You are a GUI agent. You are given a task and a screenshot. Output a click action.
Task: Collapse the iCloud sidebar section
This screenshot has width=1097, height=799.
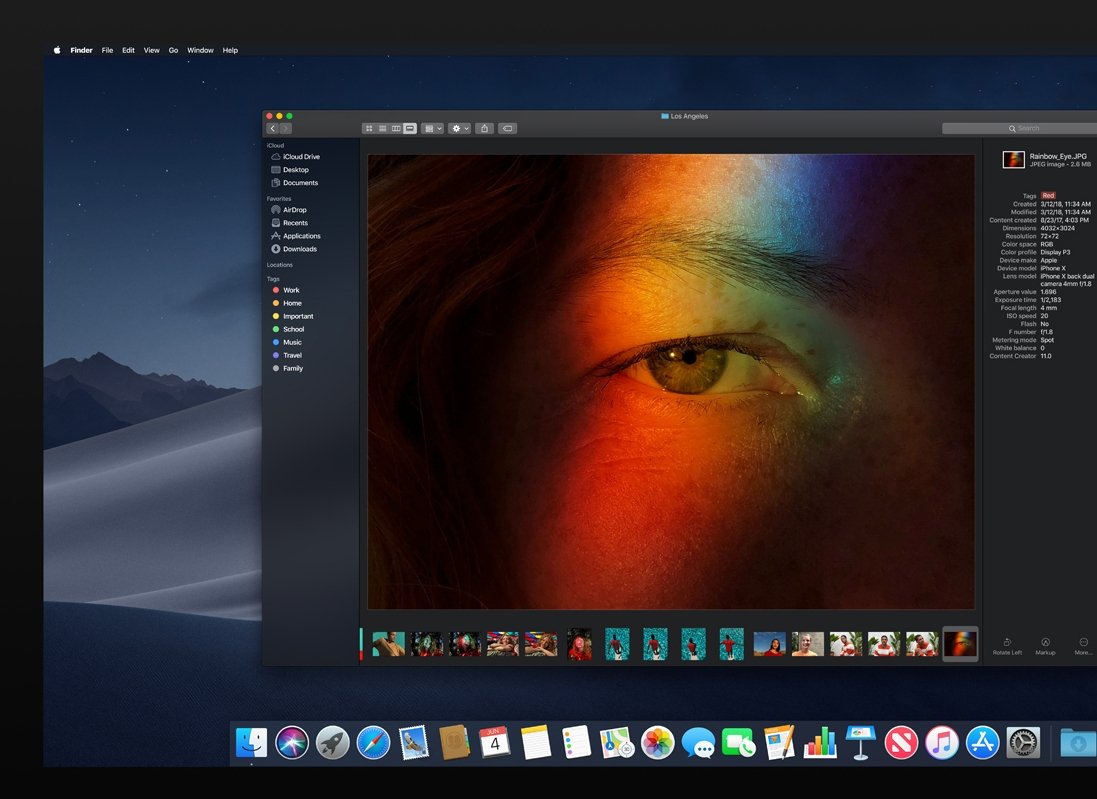pyautogui.click(x=275, y=146)
